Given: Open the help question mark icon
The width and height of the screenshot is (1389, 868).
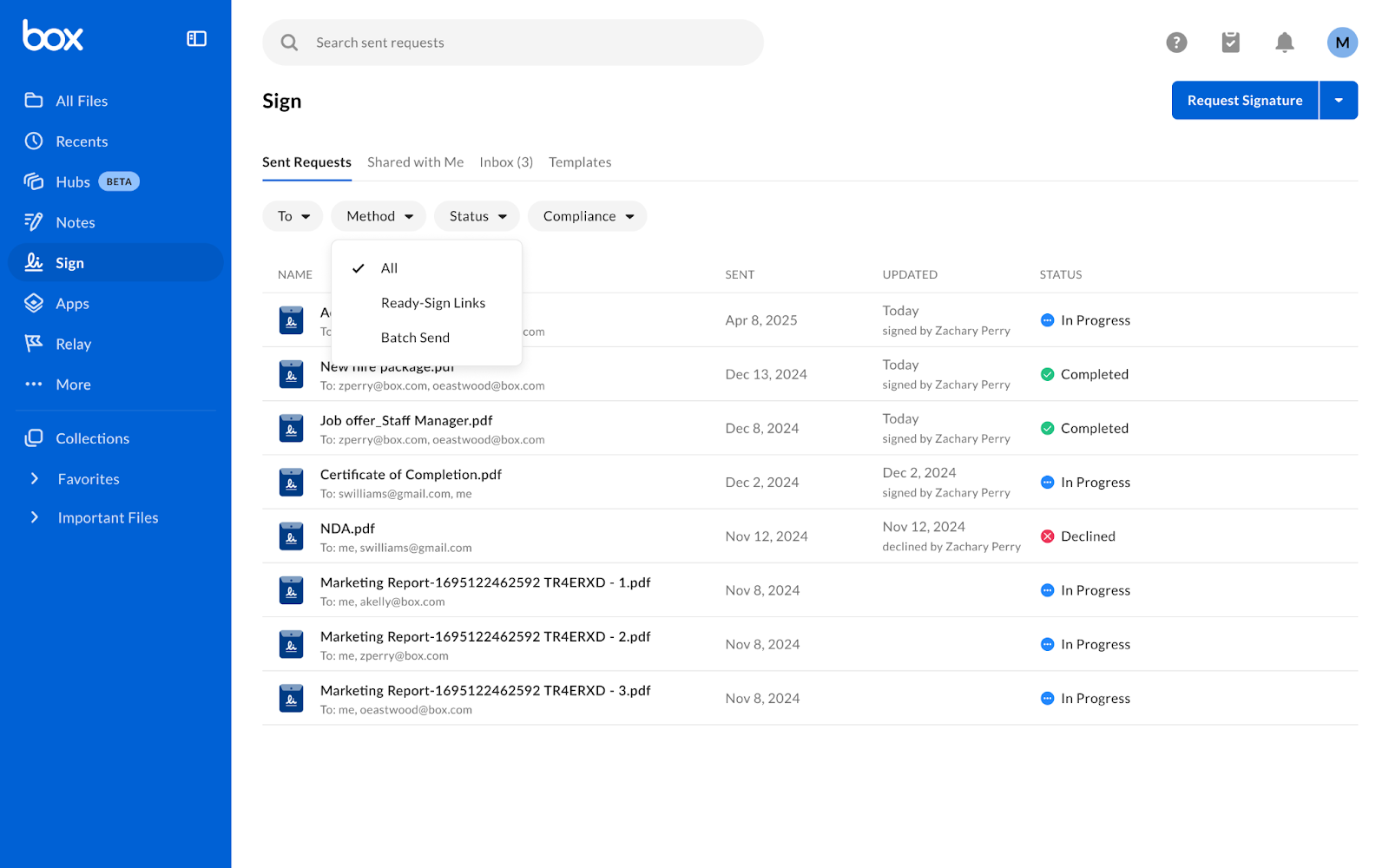Looking at the screenshot, I should pos(1176,43).
